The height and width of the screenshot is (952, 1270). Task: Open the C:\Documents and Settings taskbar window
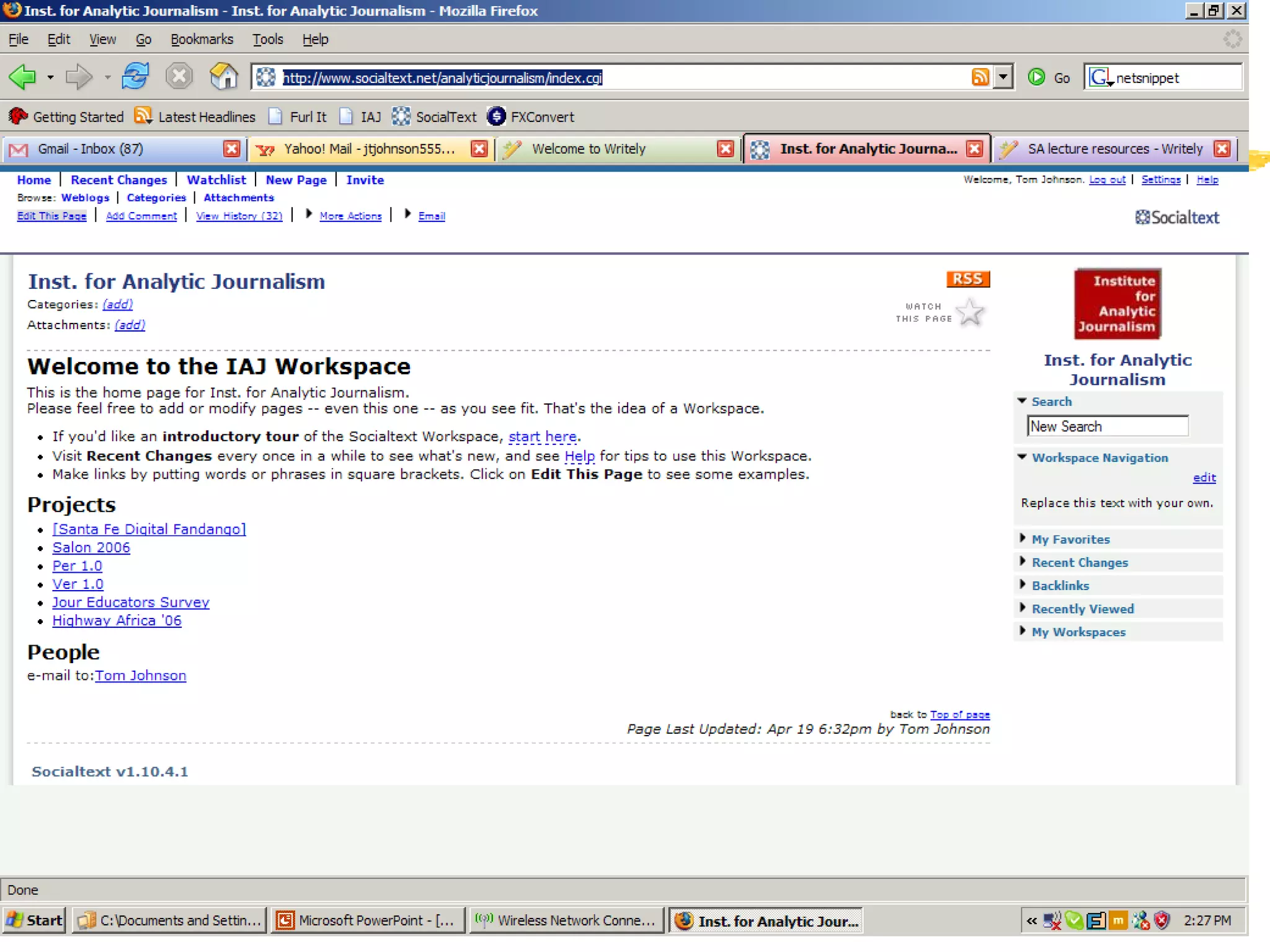[170, 920]
